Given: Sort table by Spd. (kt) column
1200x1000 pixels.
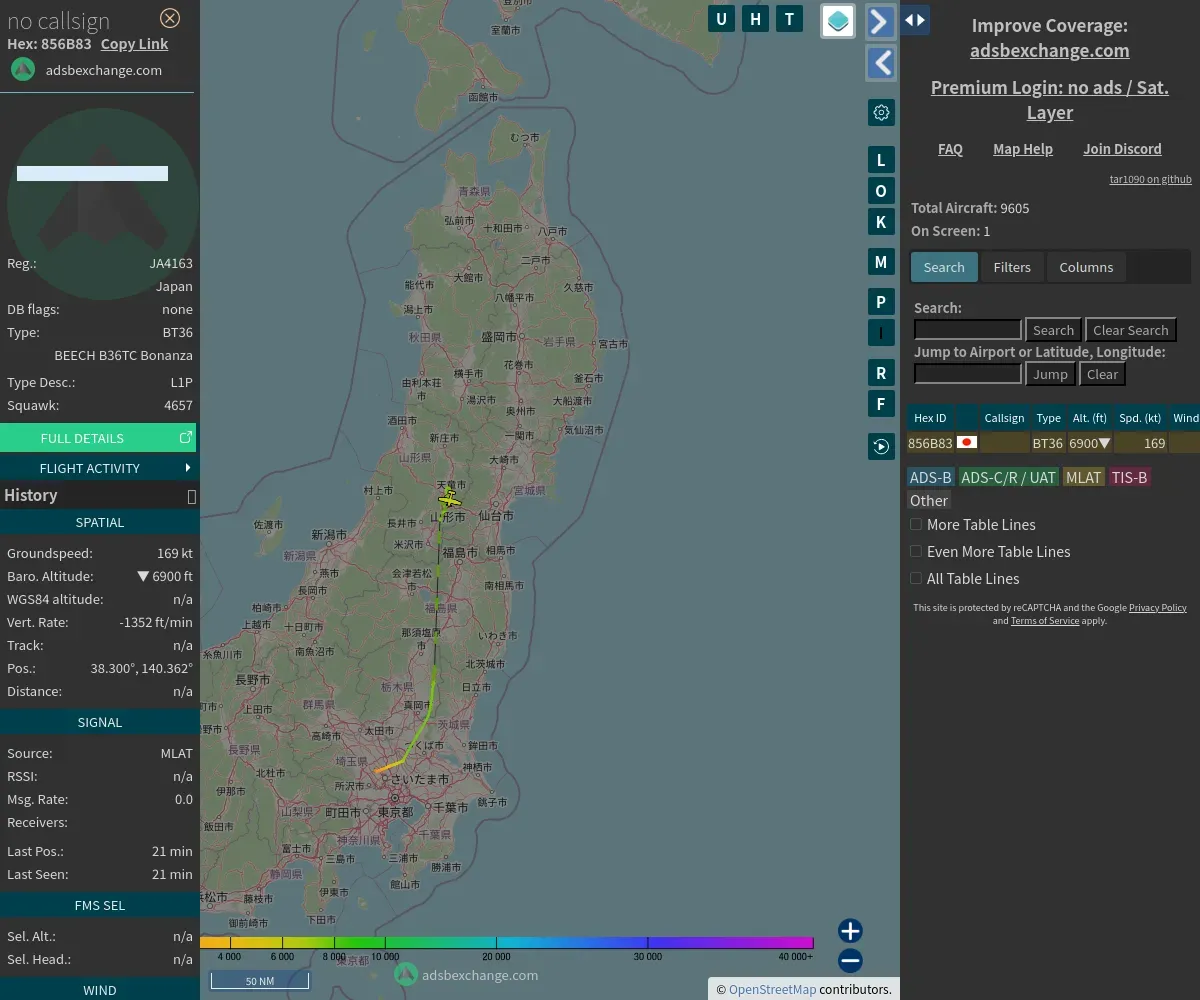Looking at the screenshot, I should click(1140, 418).
